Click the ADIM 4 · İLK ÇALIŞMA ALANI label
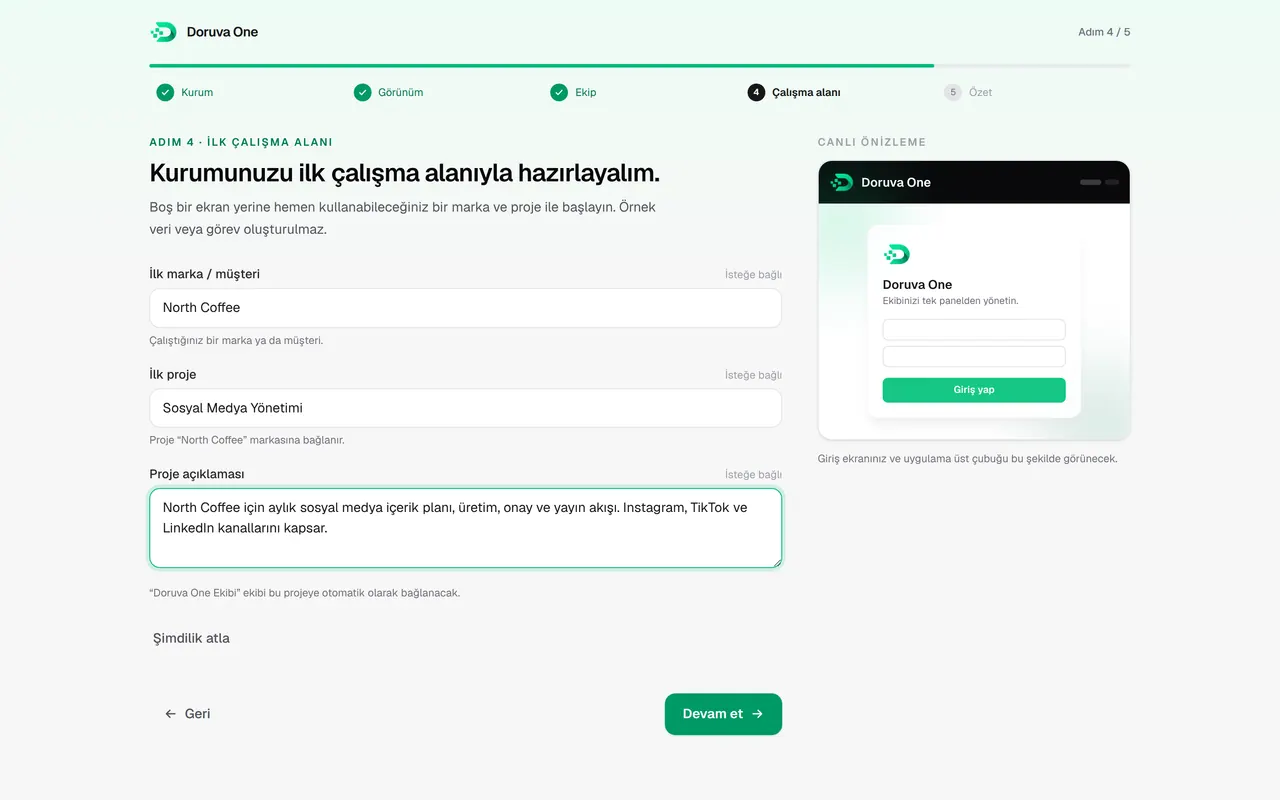This screenshot has width=1280, height=800. tap(241, 142)
